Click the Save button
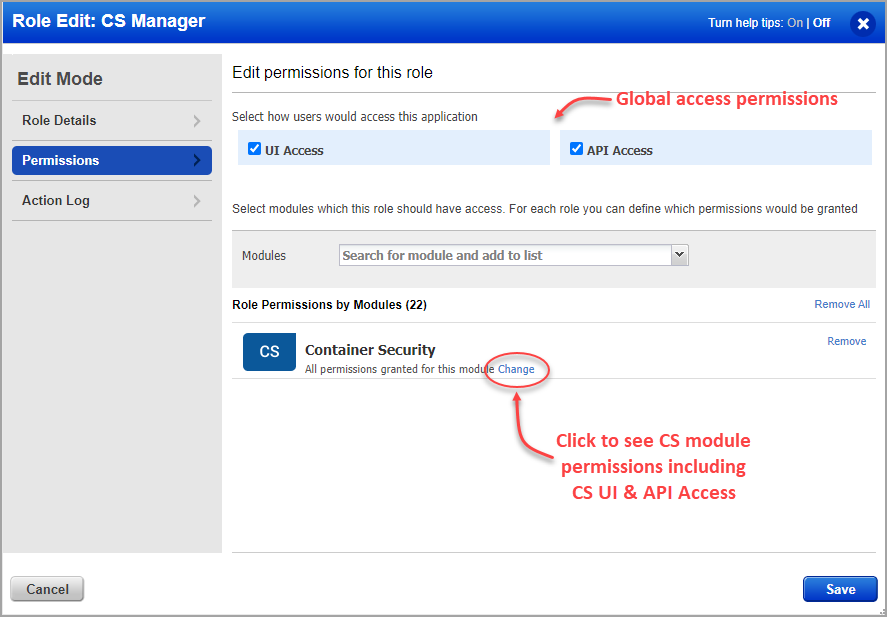Screen dimensions: 887x617 839,589
